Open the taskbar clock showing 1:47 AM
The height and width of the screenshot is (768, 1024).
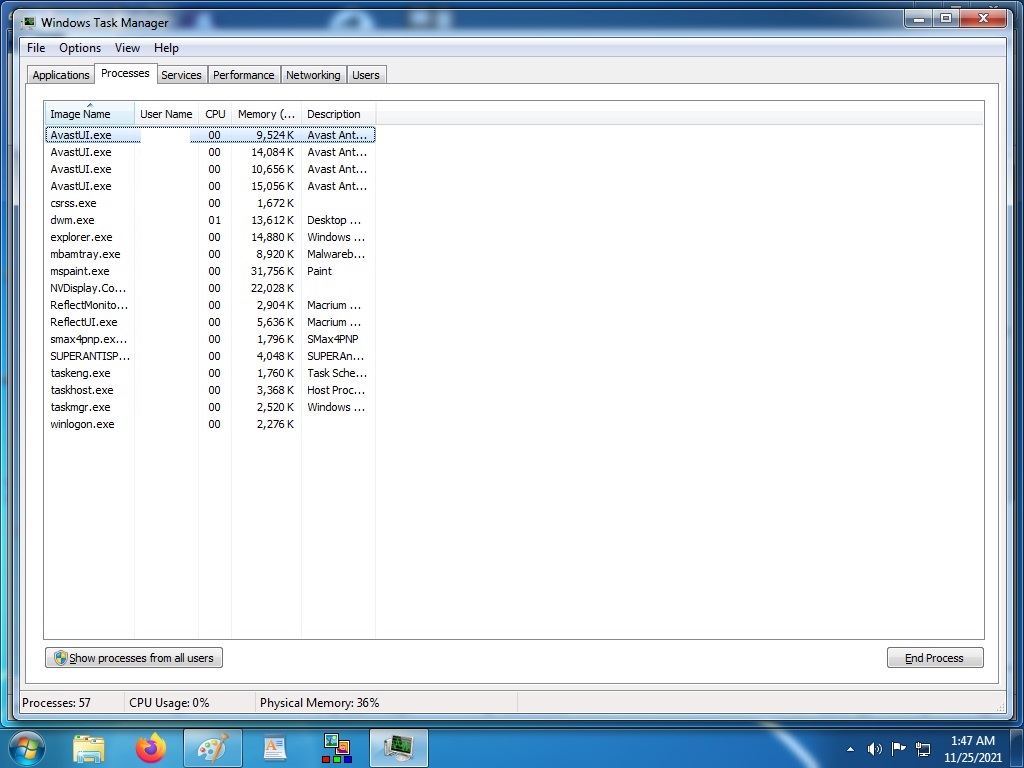click(972, 749)
